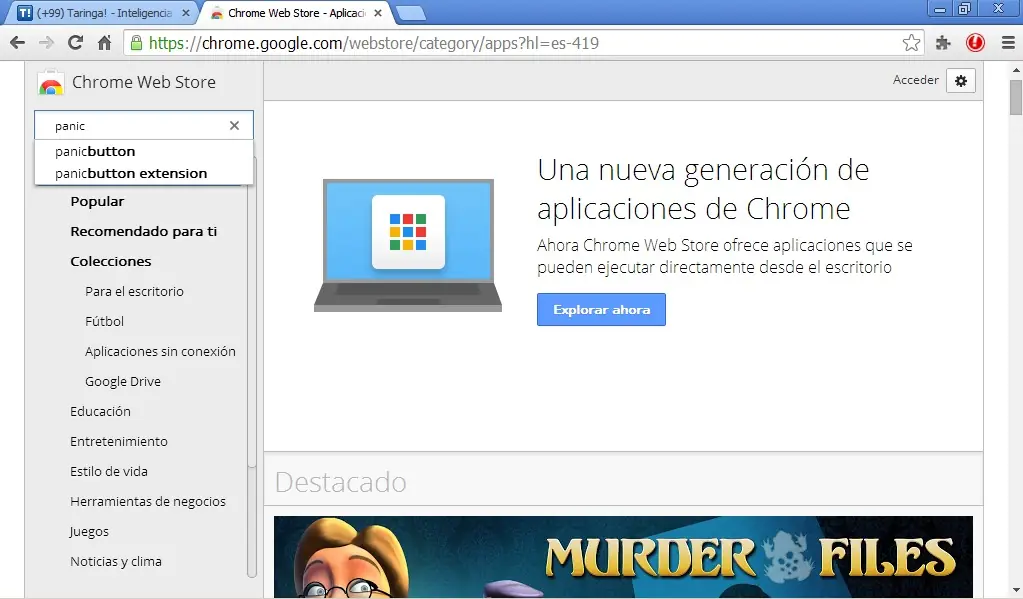This screenshot has width=1023, height=599.
Task: Click the browser forward arrow
Action: coord(46,43)
